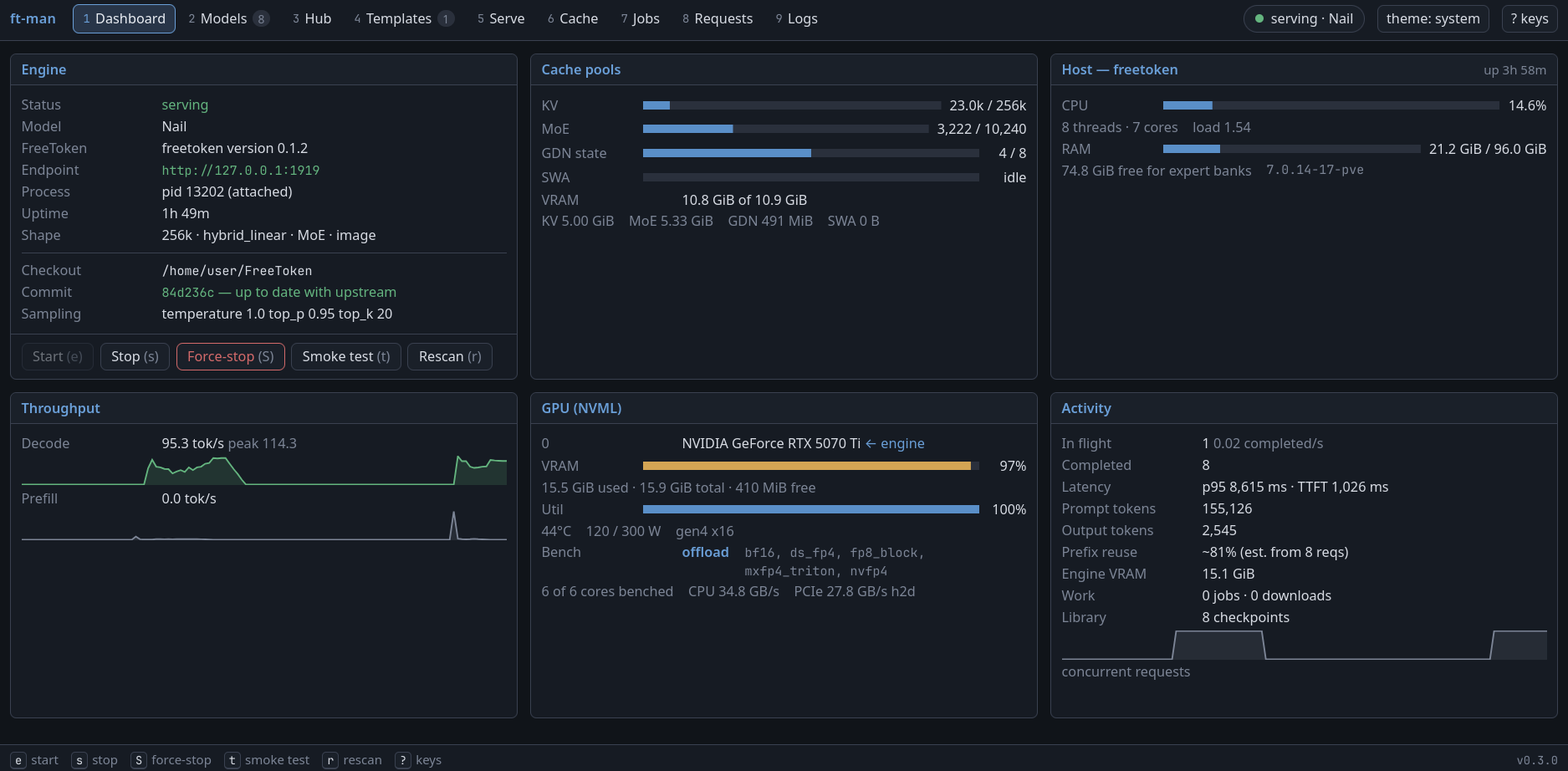1568x771 pixels.
Task: Click the Engine panel heading
Action: click(43, 69)
